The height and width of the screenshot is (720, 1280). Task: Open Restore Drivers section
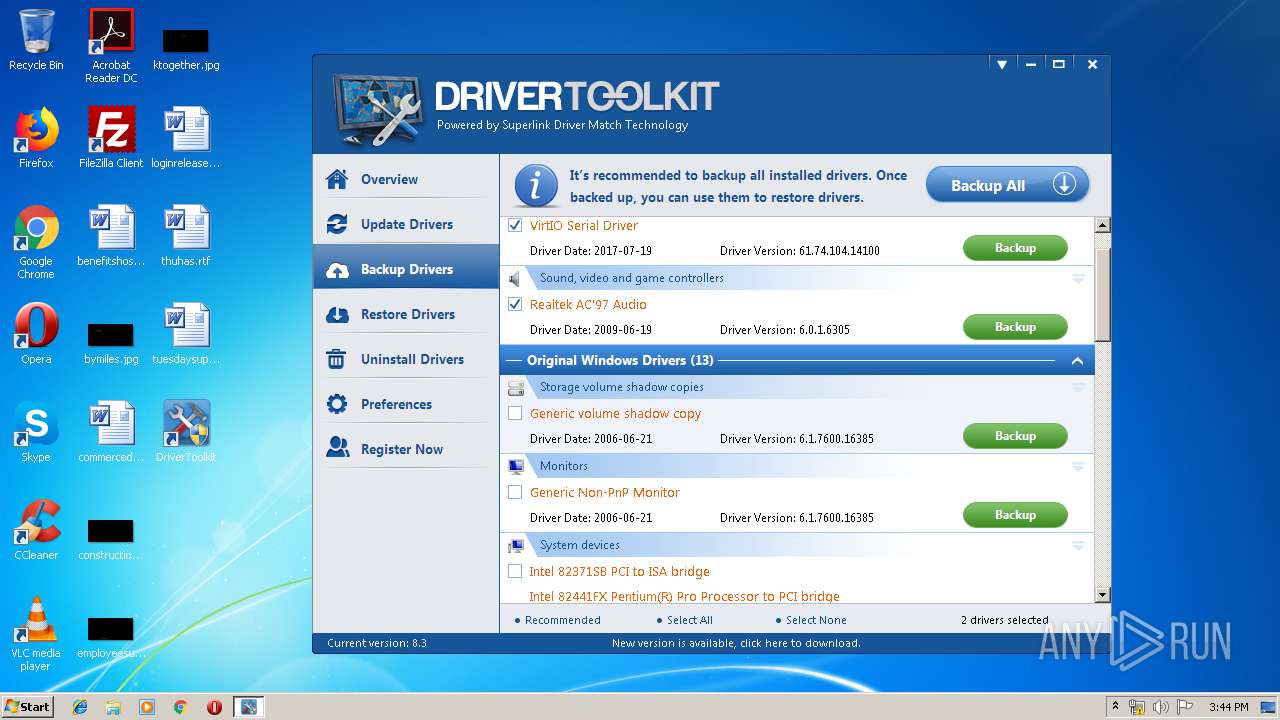coord(406,314)
